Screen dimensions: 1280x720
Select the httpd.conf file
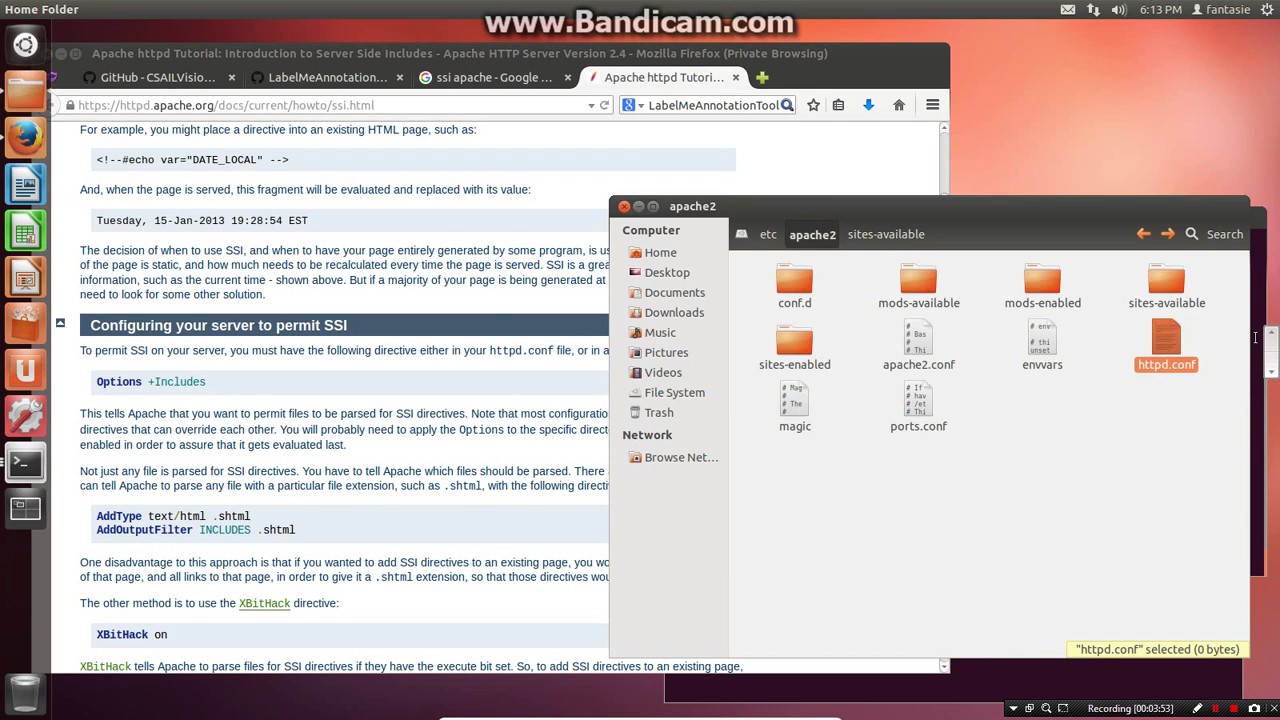click(x=1166, y=346)
